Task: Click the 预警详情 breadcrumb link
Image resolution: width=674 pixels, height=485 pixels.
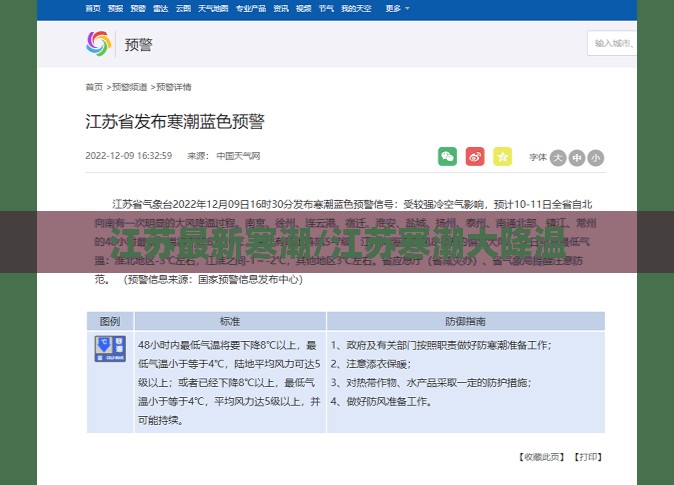Action: 174,87
